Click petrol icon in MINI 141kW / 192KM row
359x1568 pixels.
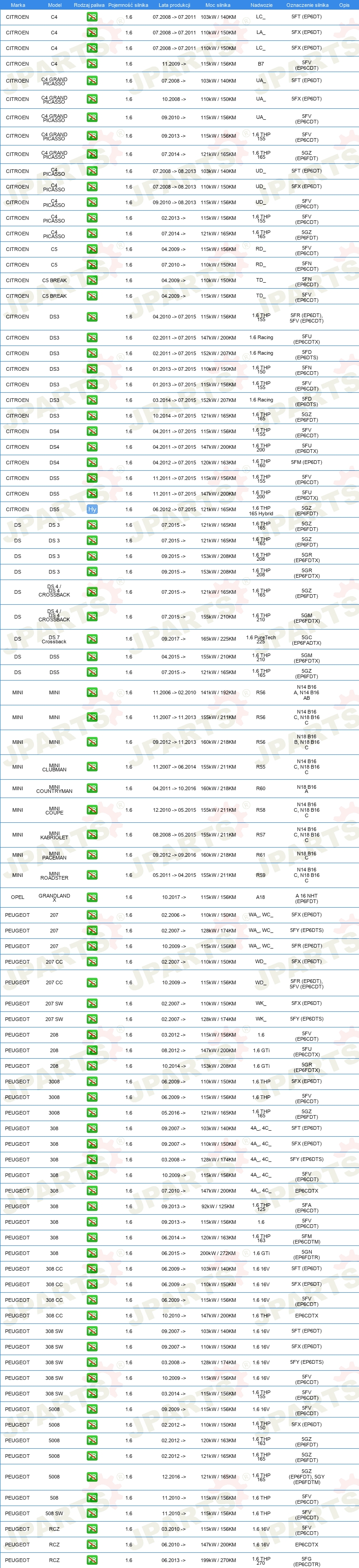(x=92, y=693)
